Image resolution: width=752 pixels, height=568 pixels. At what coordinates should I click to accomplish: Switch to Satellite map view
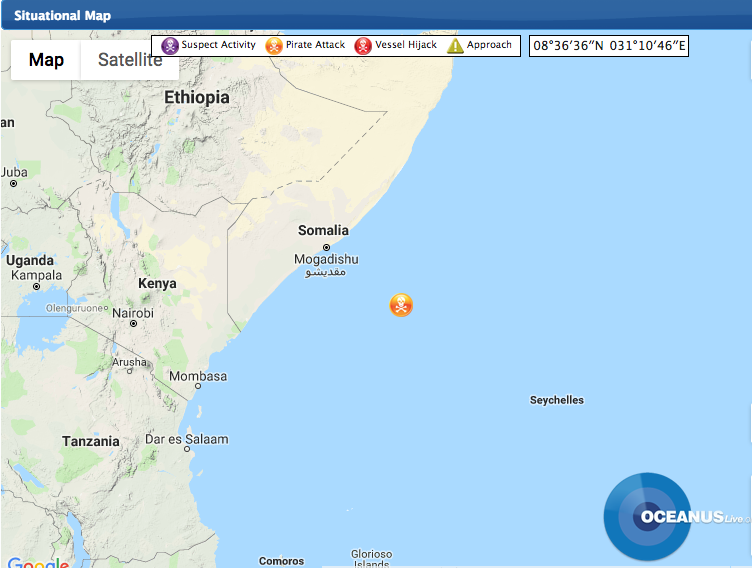click(130, 60)
